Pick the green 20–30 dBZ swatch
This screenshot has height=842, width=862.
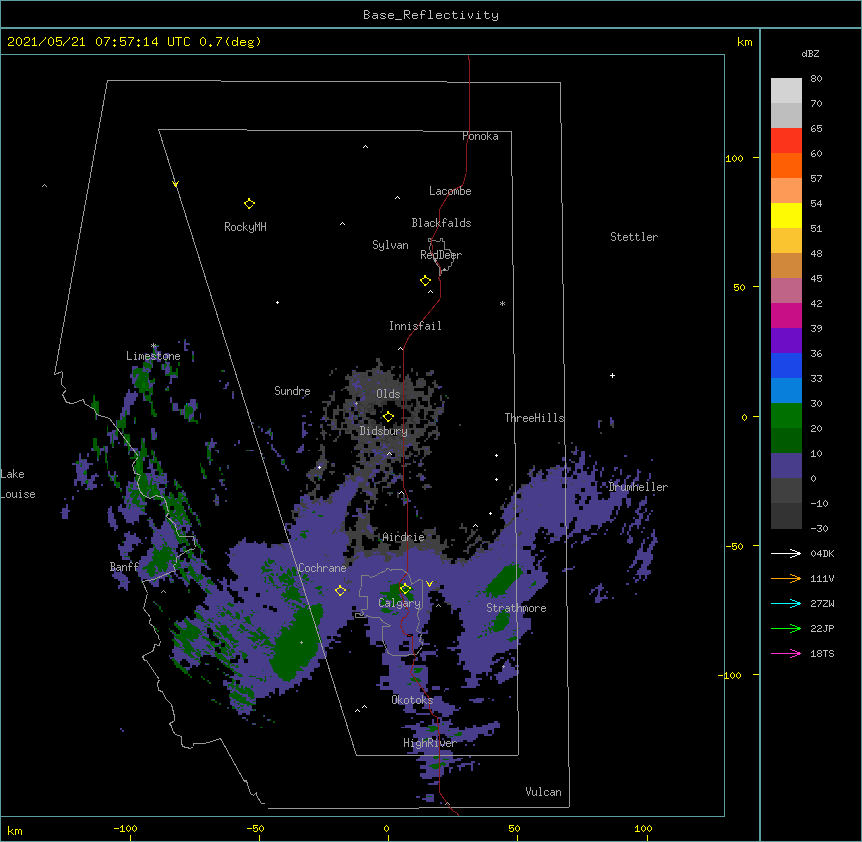click(786, 416)
